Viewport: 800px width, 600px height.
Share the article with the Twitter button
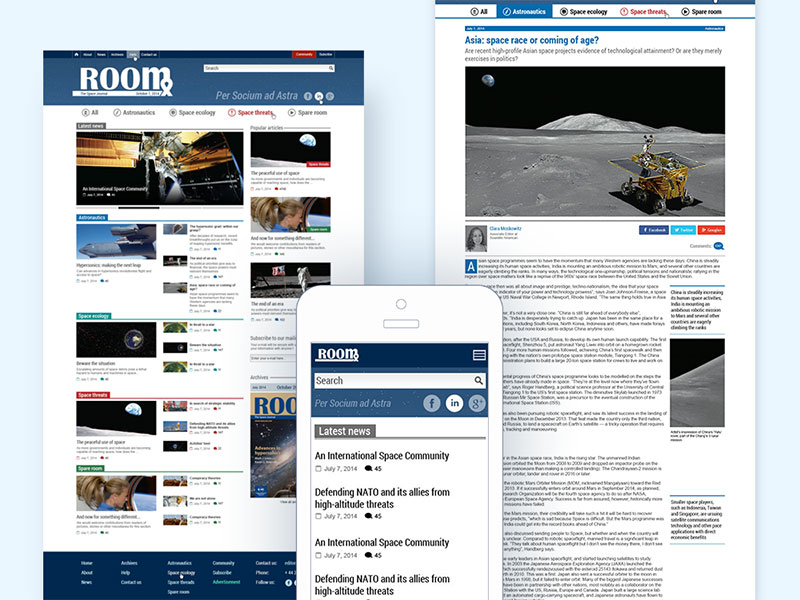683,230
